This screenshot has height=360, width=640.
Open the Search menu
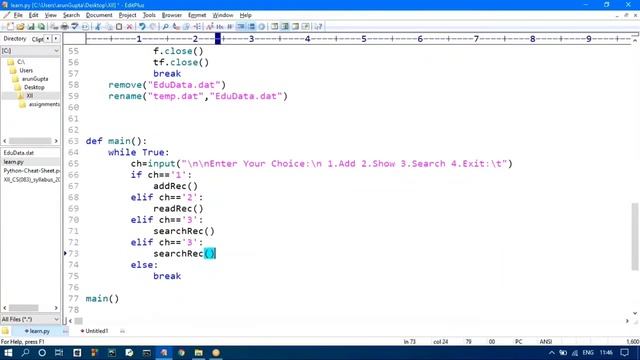pos(71,15)
